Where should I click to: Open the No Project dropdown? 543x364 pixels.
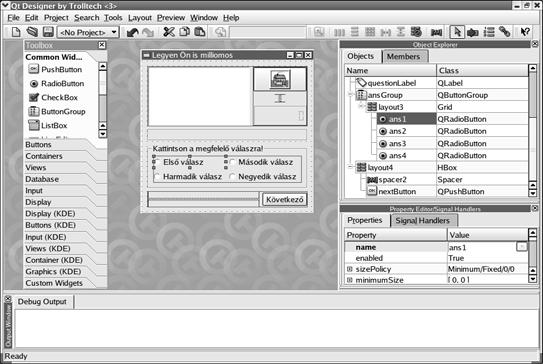point(88,32)
